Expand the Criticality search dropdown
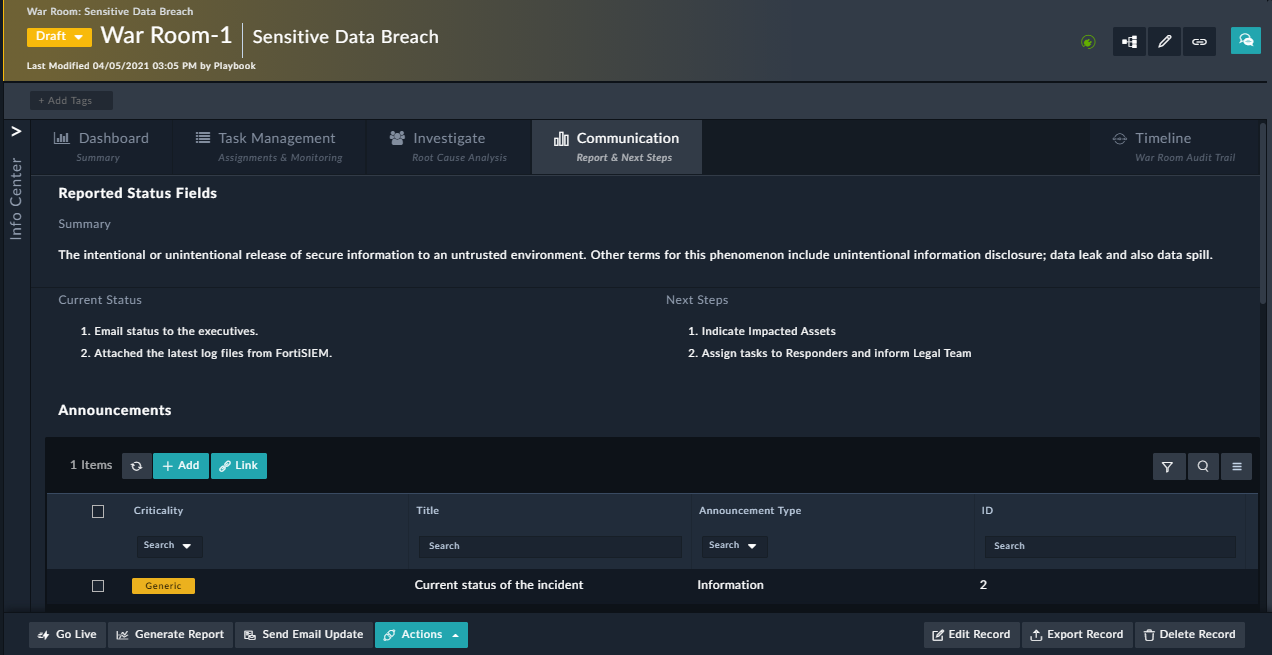 (x=169, y=546)
